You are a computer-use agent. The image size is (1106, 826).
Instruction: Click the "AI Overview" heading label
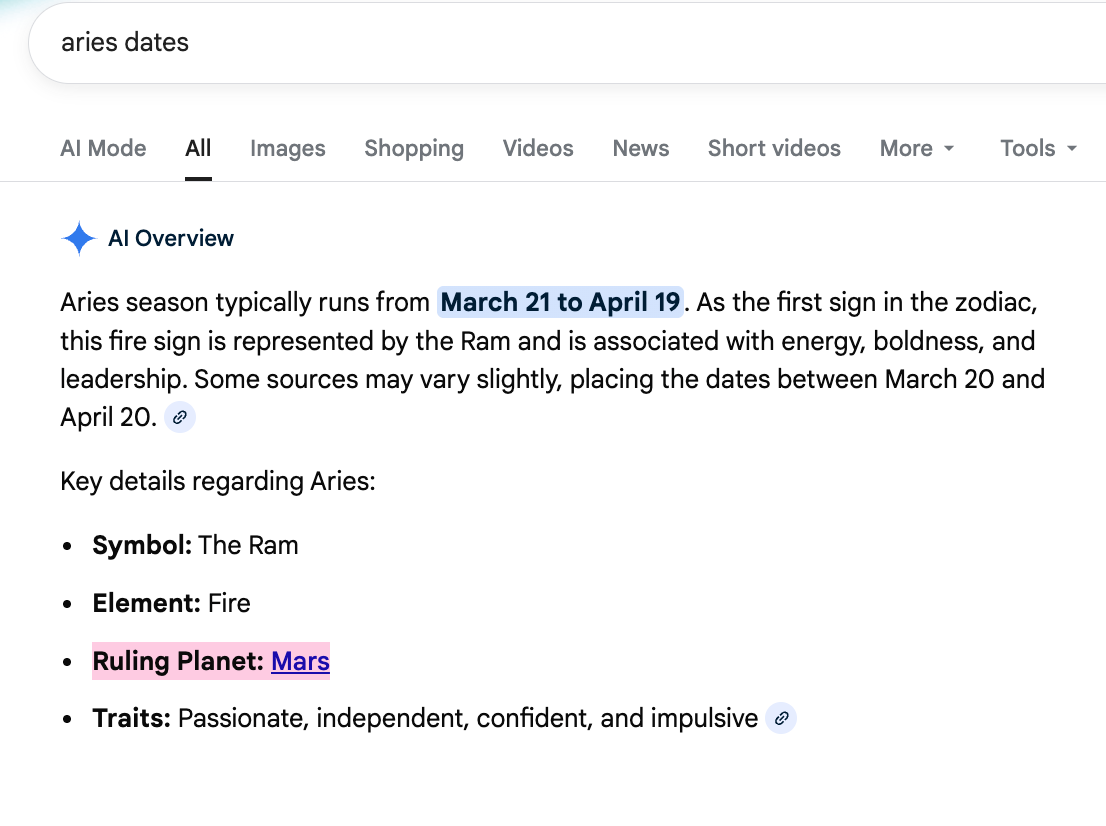point(171,239)
